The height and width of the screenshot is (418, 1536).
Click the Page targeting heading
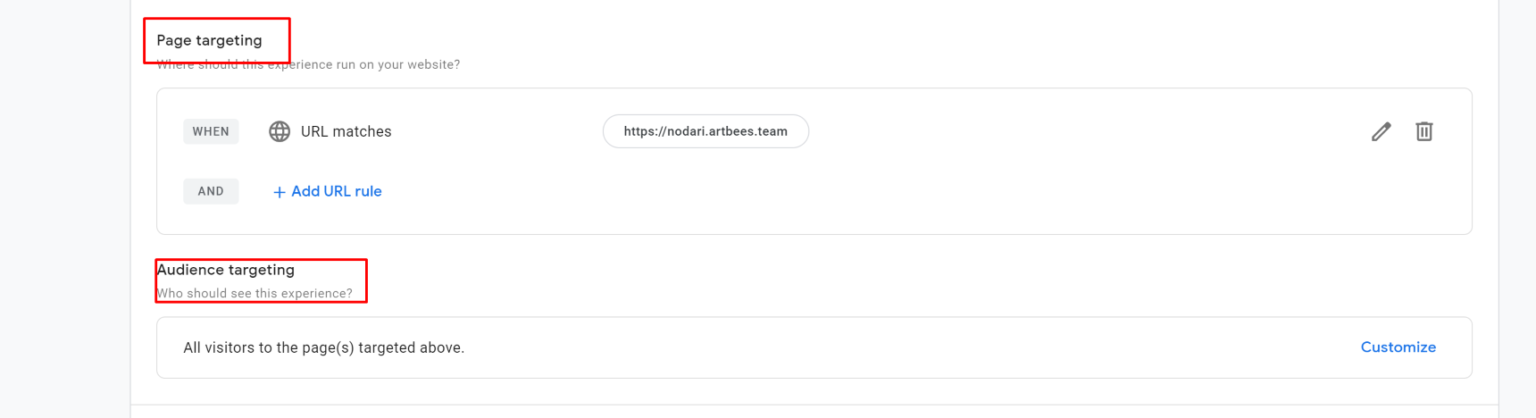209,40
